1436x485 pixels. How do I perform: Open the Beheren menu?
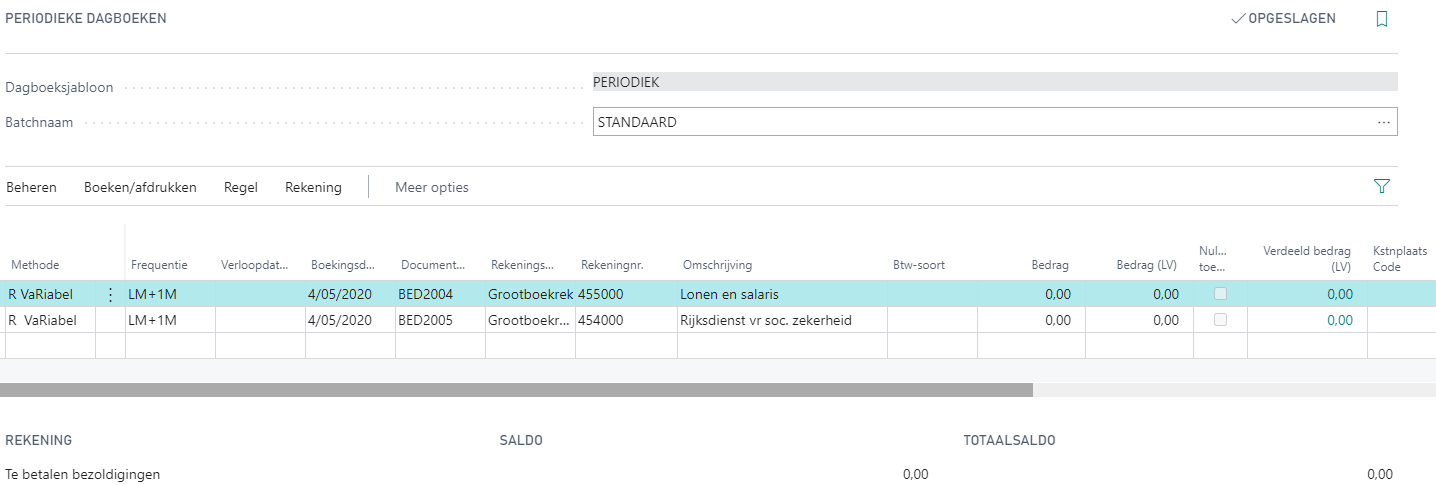click(32, 187)
